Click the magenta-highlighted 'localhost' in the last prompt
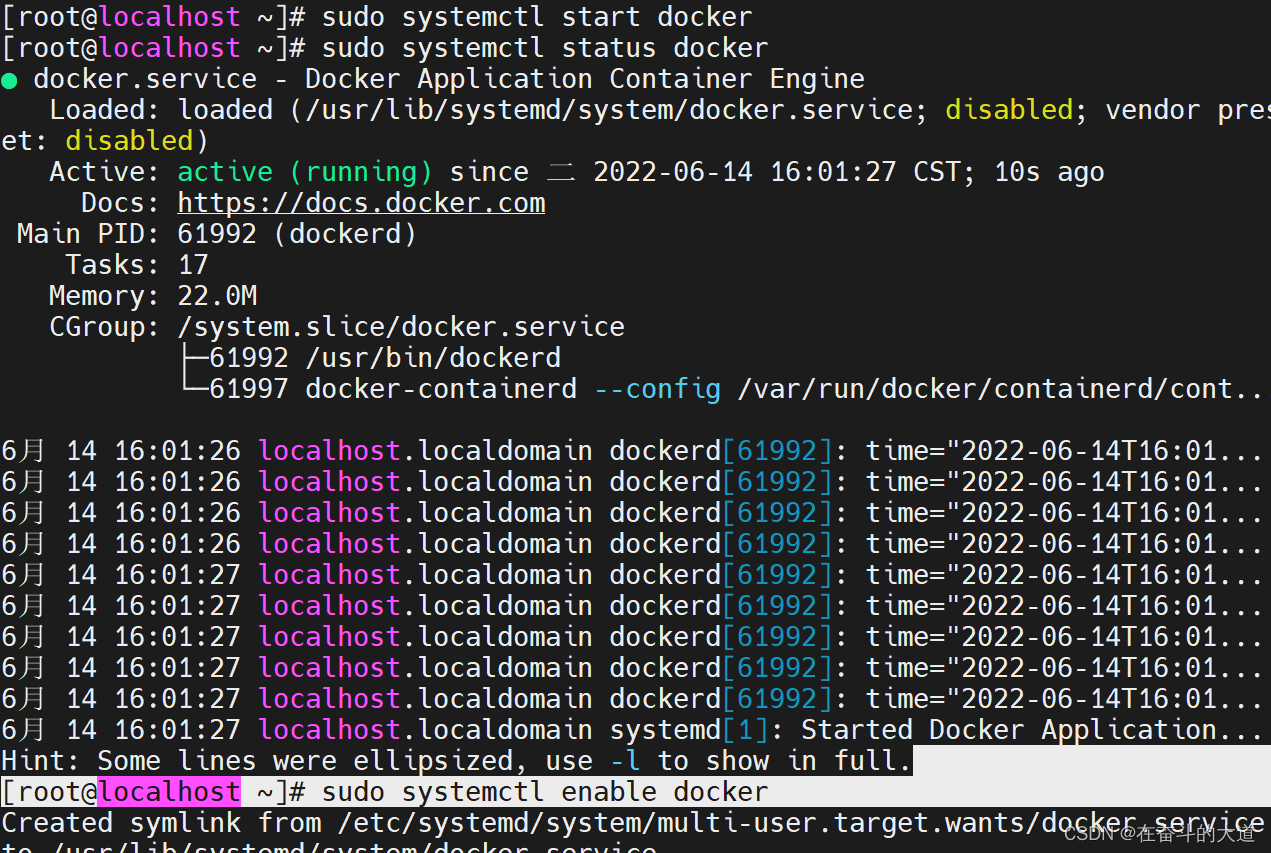 [169, 792]
